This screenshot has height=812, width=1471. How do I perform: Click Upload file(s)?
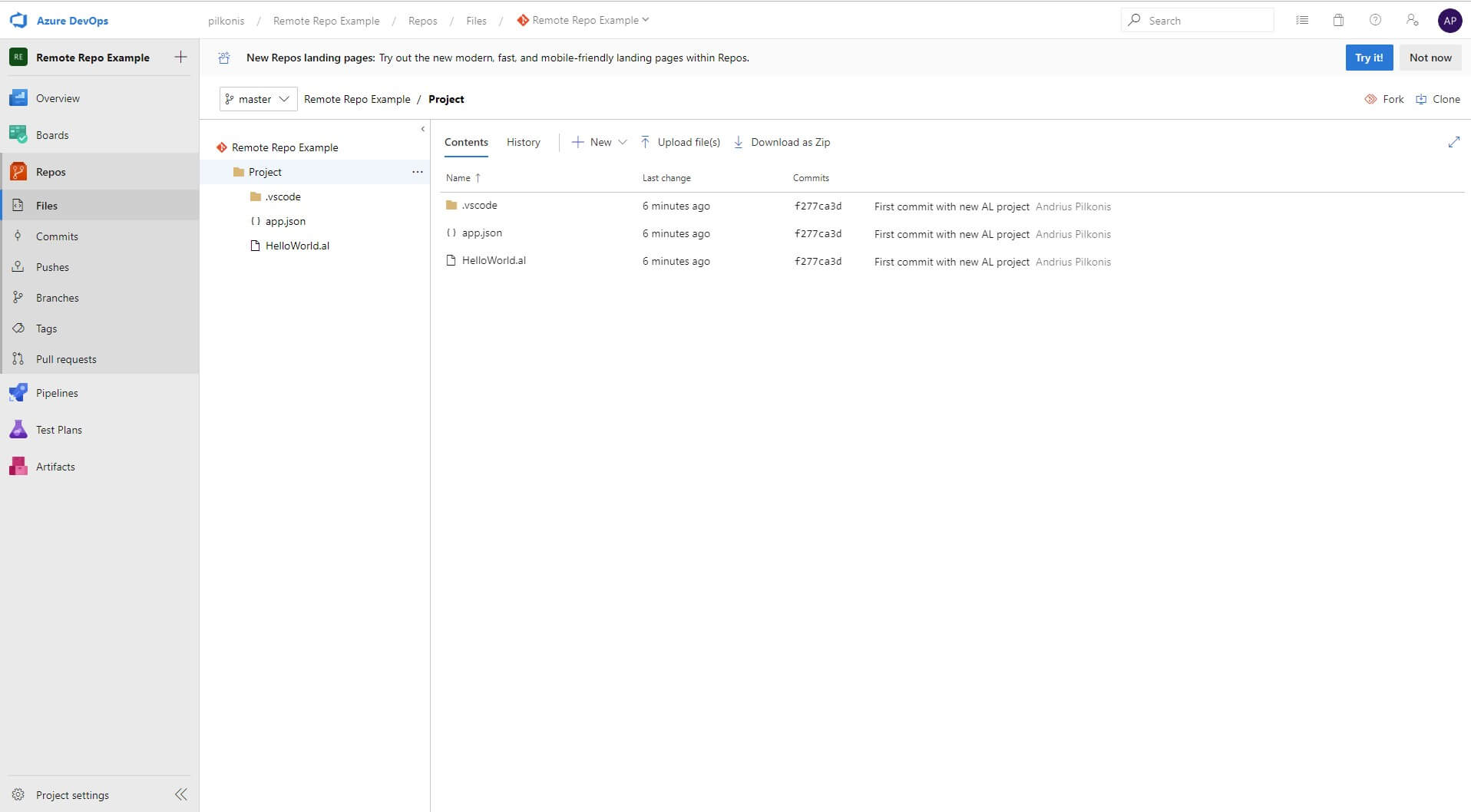(680, 142)
